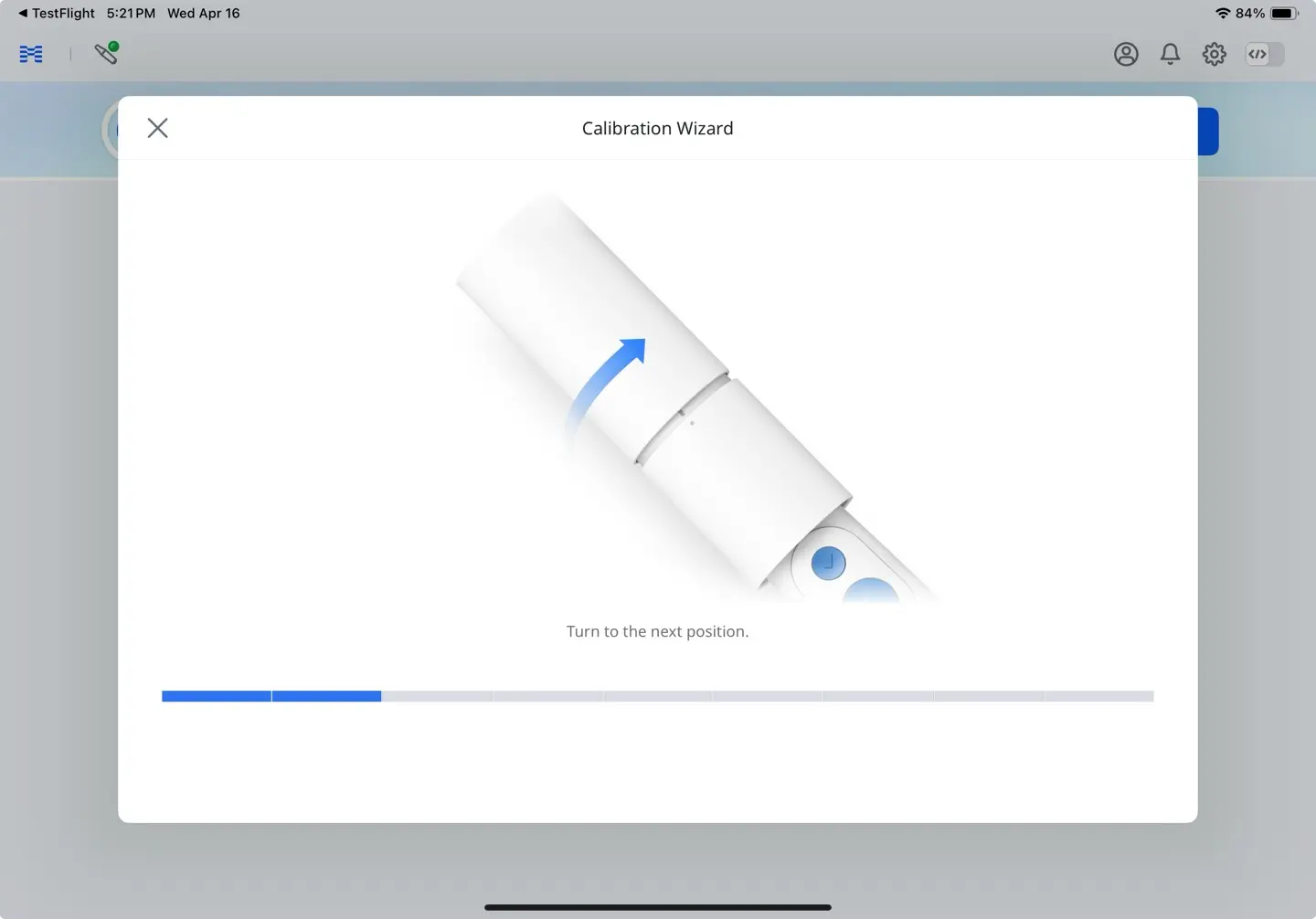The height and width of the screenshot is (919, 1316).
Task: Open the settings gear icon
Action: coord(1214,54)
